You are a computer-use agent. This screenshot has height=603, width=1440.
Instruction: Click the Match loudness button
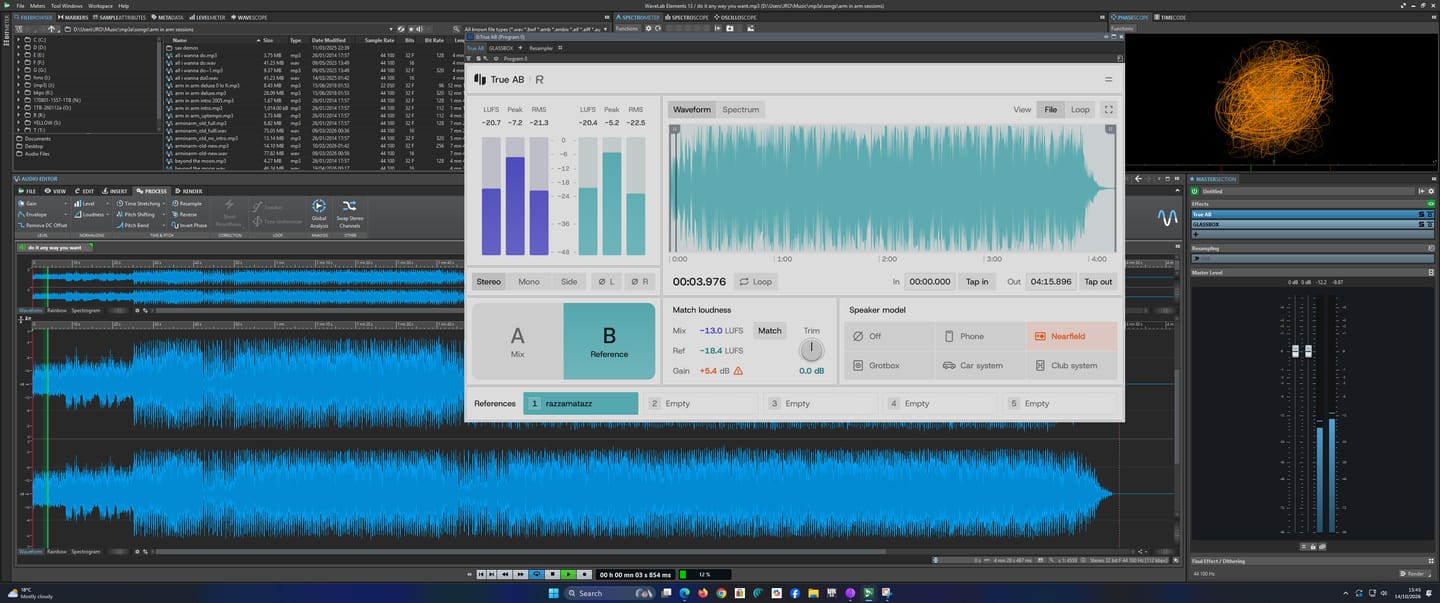770,331
